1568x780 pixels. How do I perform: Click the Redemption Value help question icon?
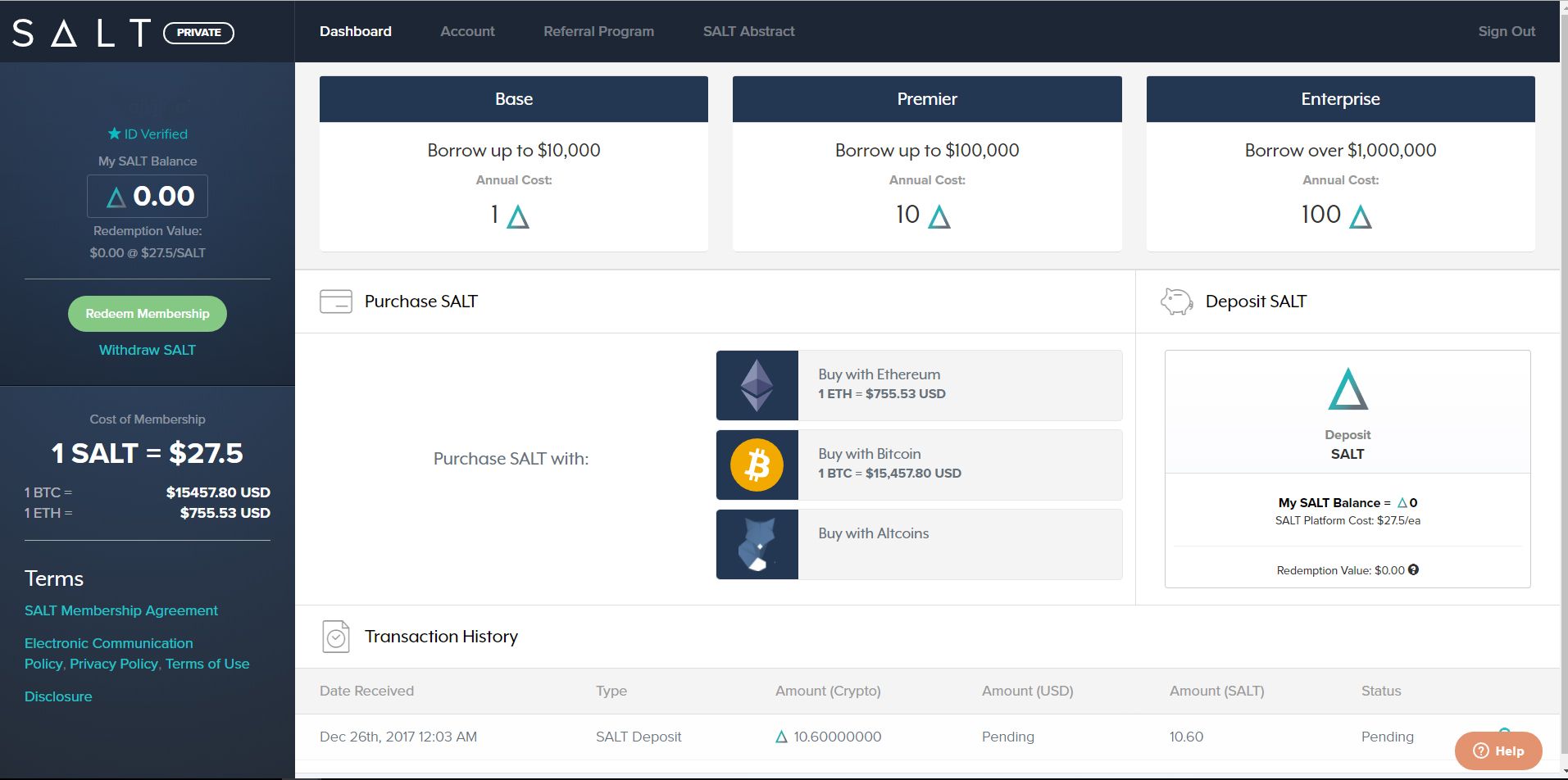(1413, 569)
